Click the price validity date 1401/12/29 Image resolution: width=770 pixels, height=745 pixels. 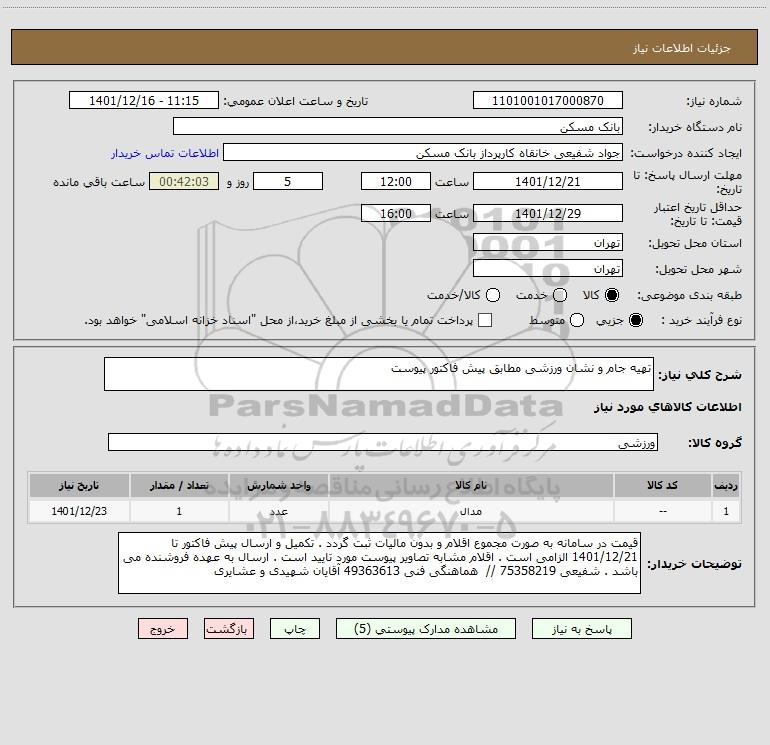548,213
